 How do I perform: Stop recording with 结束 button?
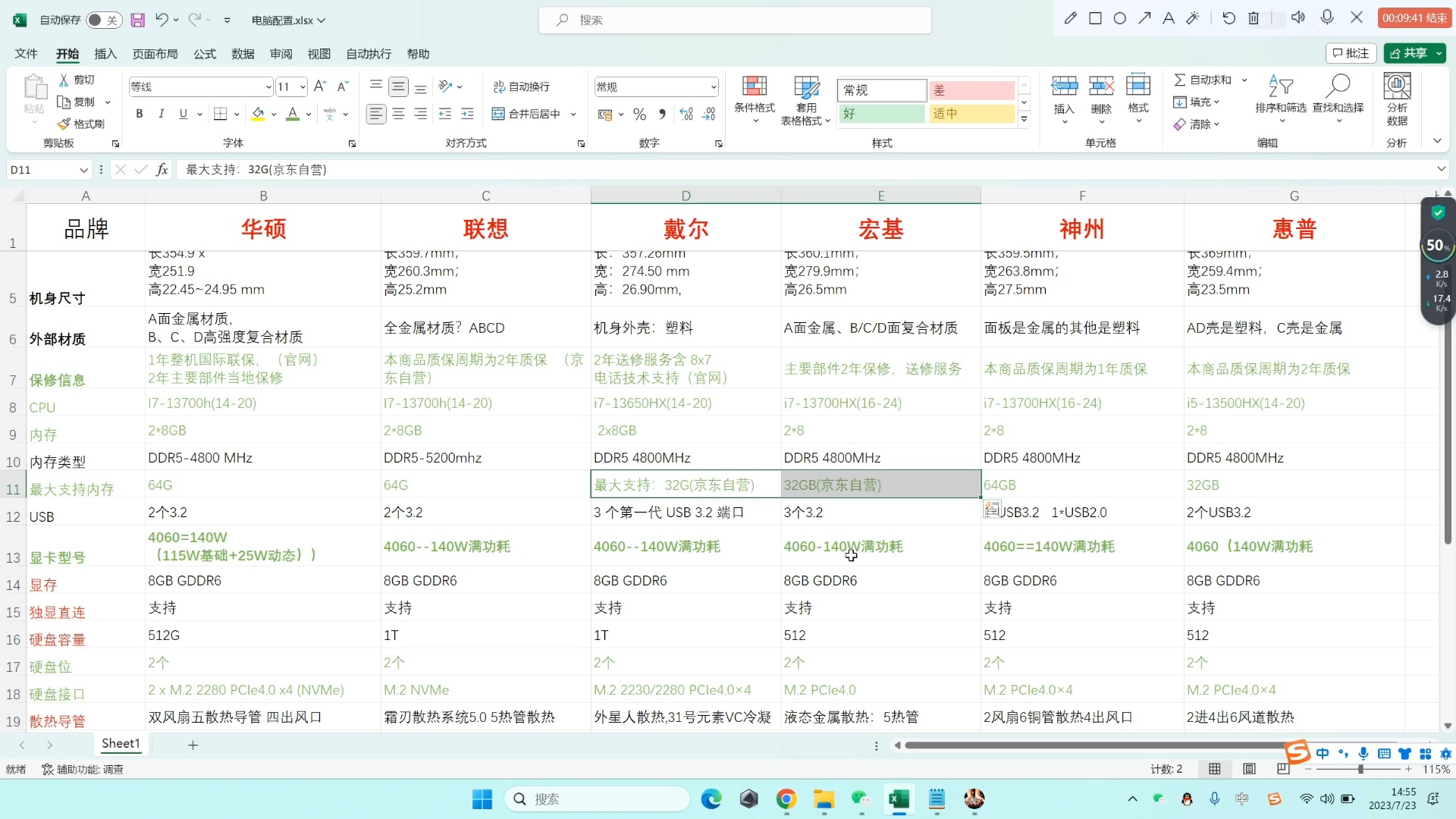pyautogui.click(x=1414, y=18)
